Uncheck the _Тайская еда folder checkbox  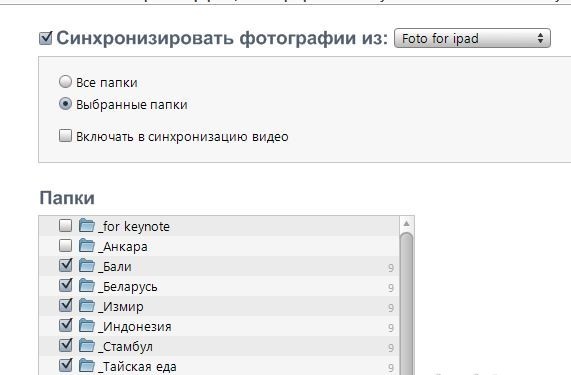(x=66, y=366)
